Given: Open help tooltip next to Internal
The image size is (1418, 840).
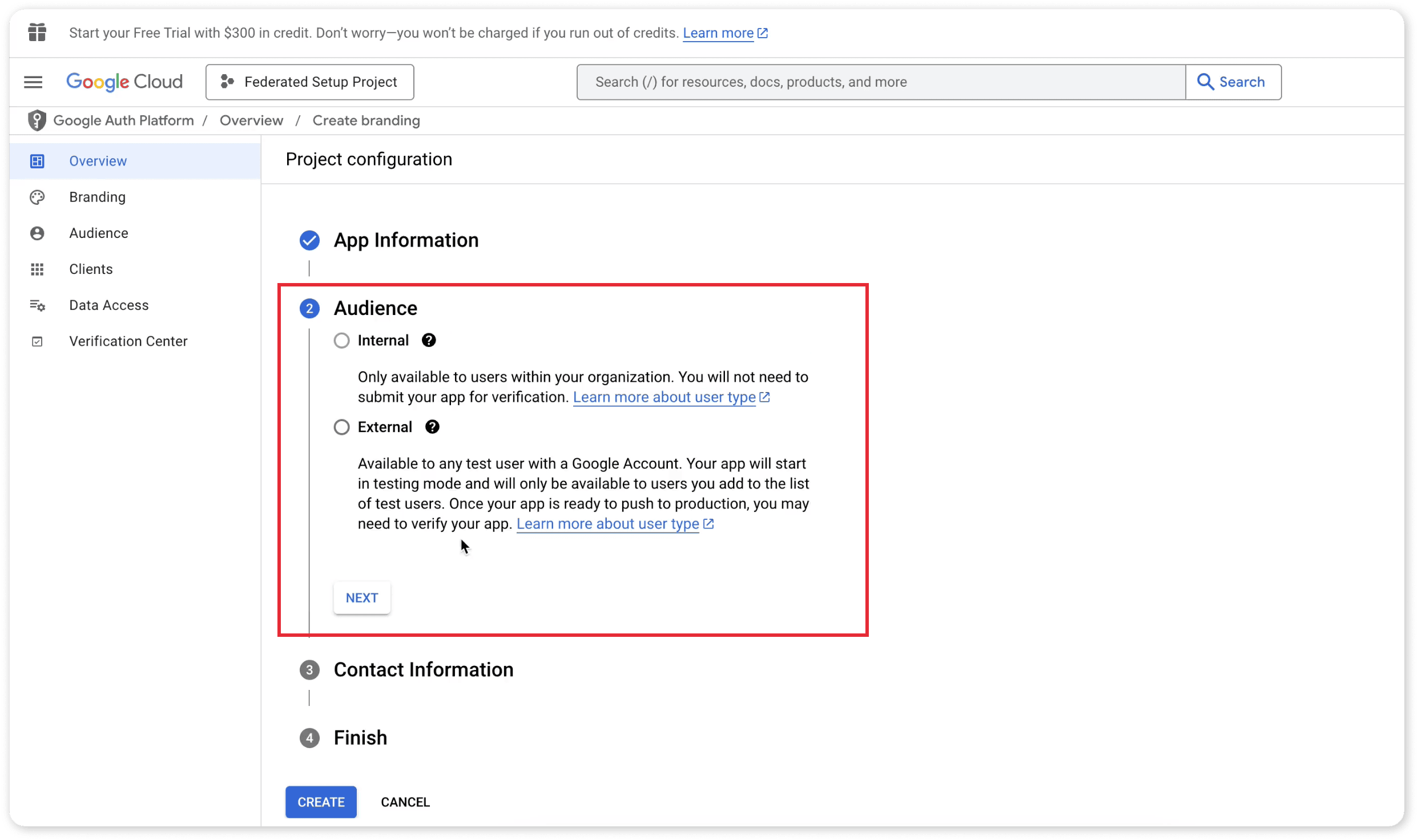Looking at the screenshot, I should [429, 341].
